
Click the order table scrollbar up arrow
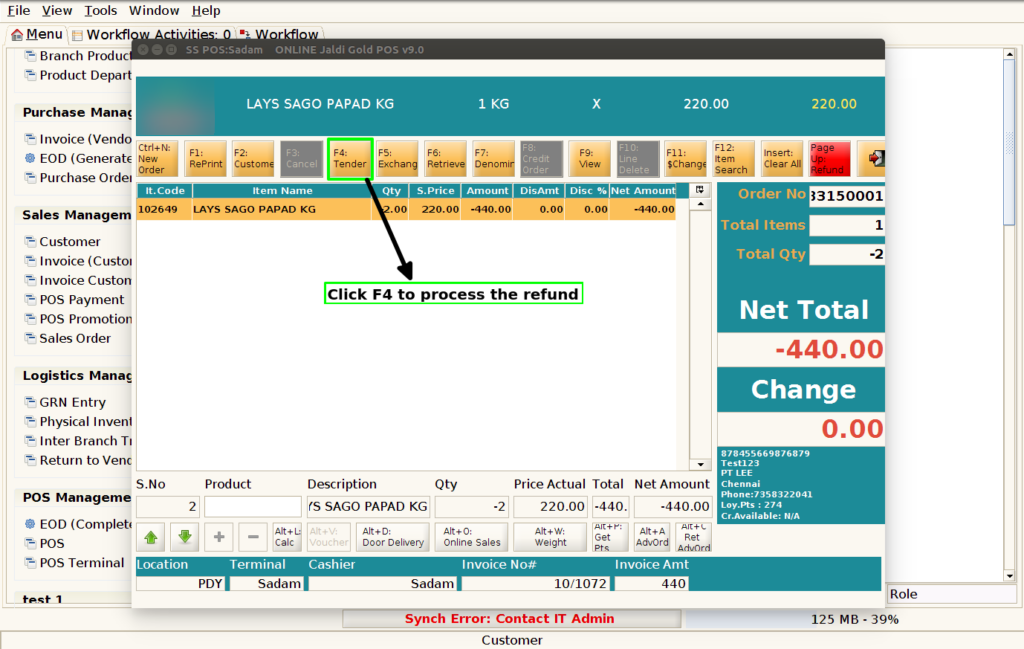700,204
